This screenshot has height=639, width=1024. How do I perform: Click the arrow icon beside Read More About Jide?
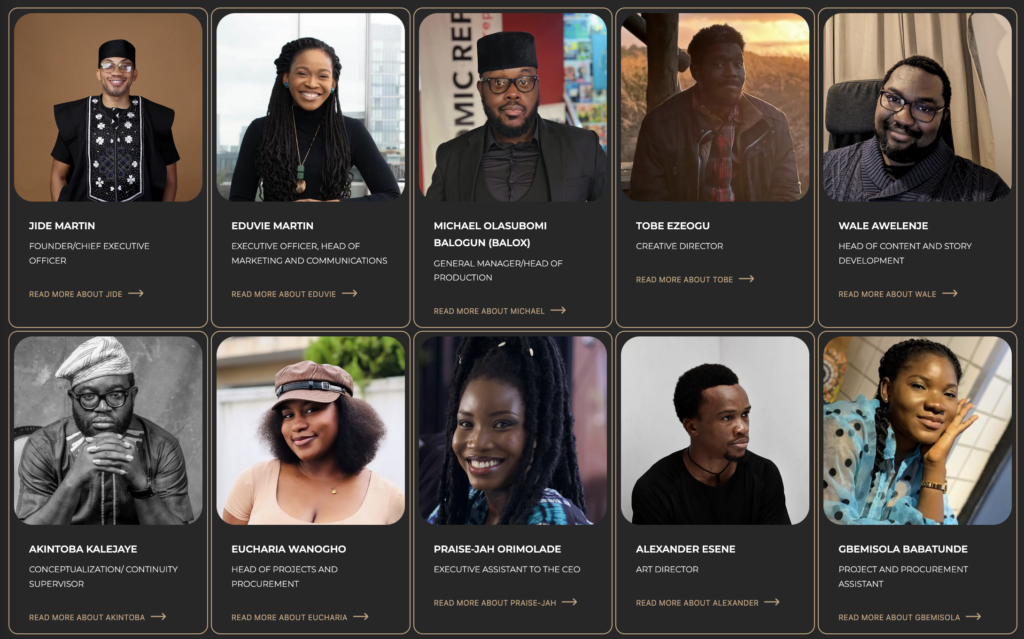(136, 294)
